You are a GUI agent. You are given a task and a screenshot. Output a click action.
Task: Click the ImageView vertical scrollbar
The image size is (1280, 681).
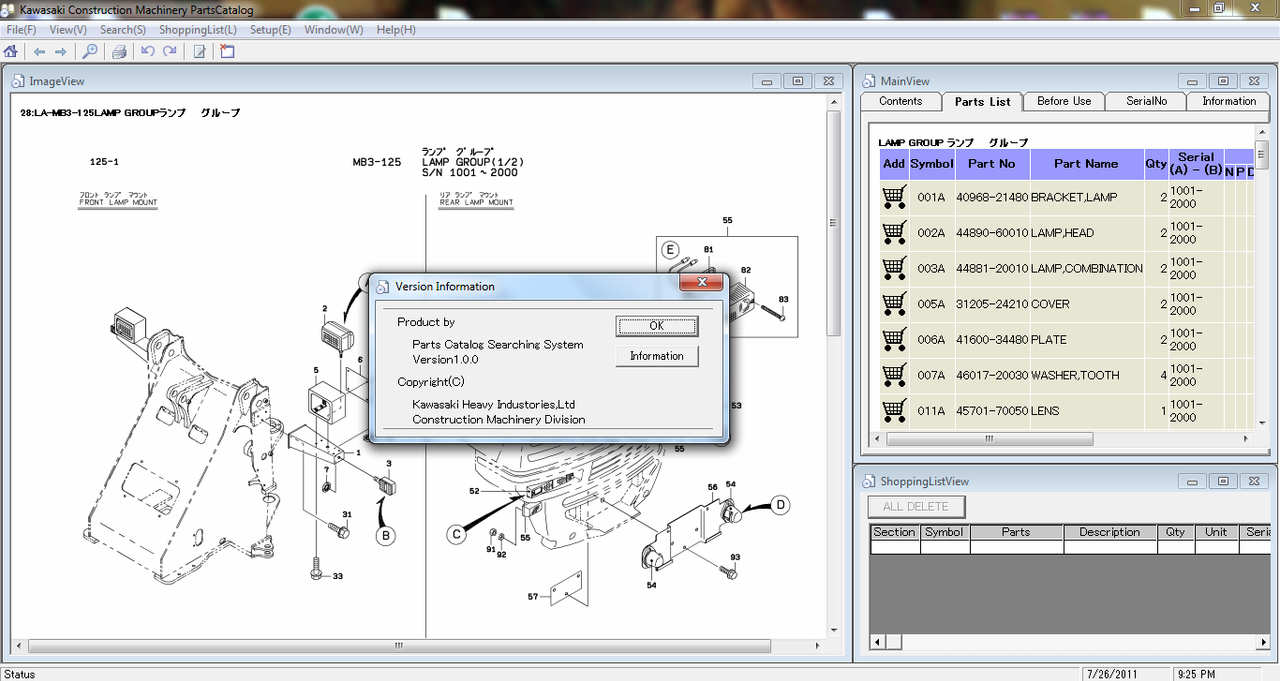(x=833, y=367)
